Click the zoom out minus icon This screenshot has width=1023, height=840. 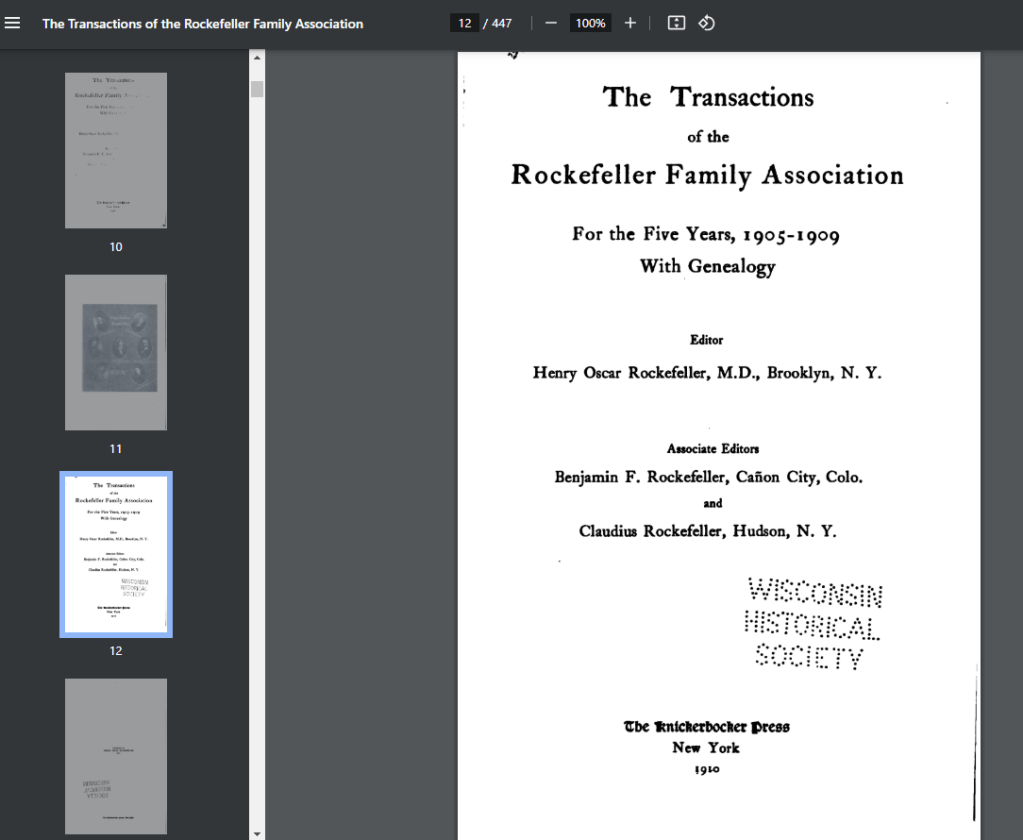pyautogui.click(x=551, y=23)
